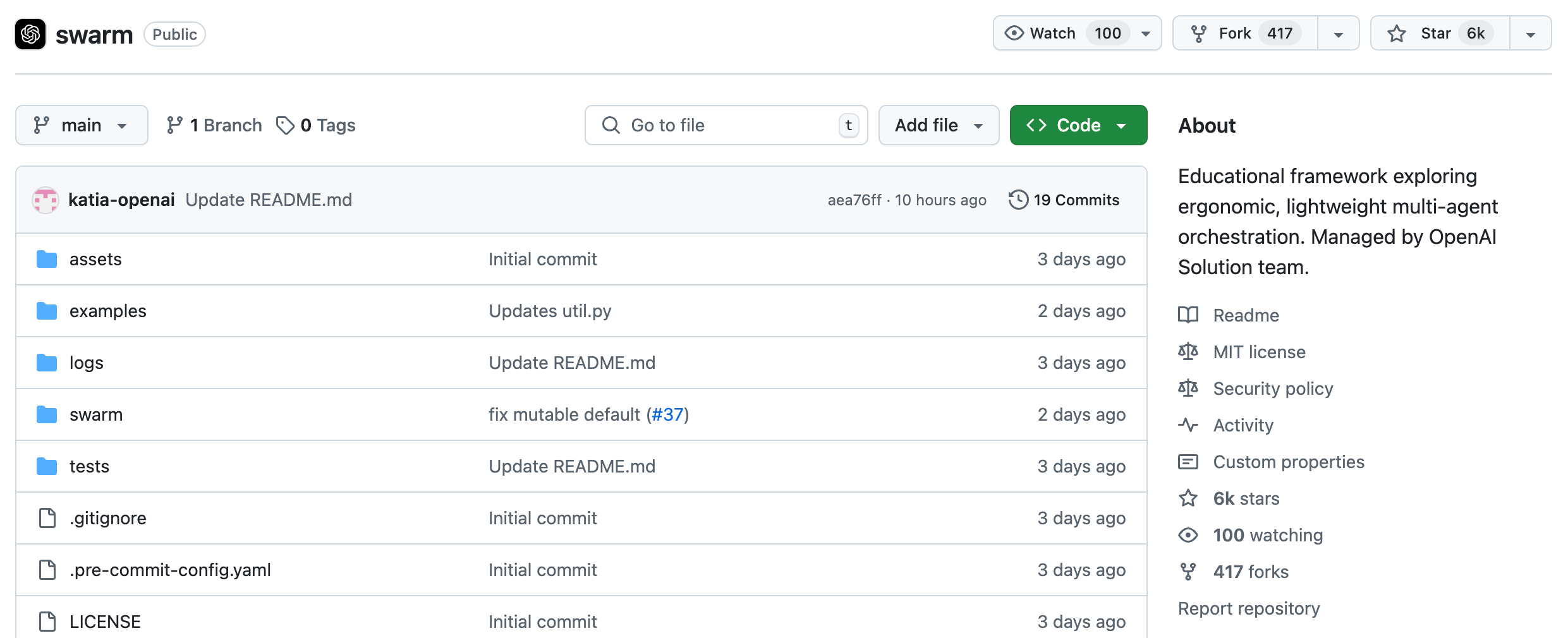
Task: Open Custom properties link
Action: tap(1289, 462)
